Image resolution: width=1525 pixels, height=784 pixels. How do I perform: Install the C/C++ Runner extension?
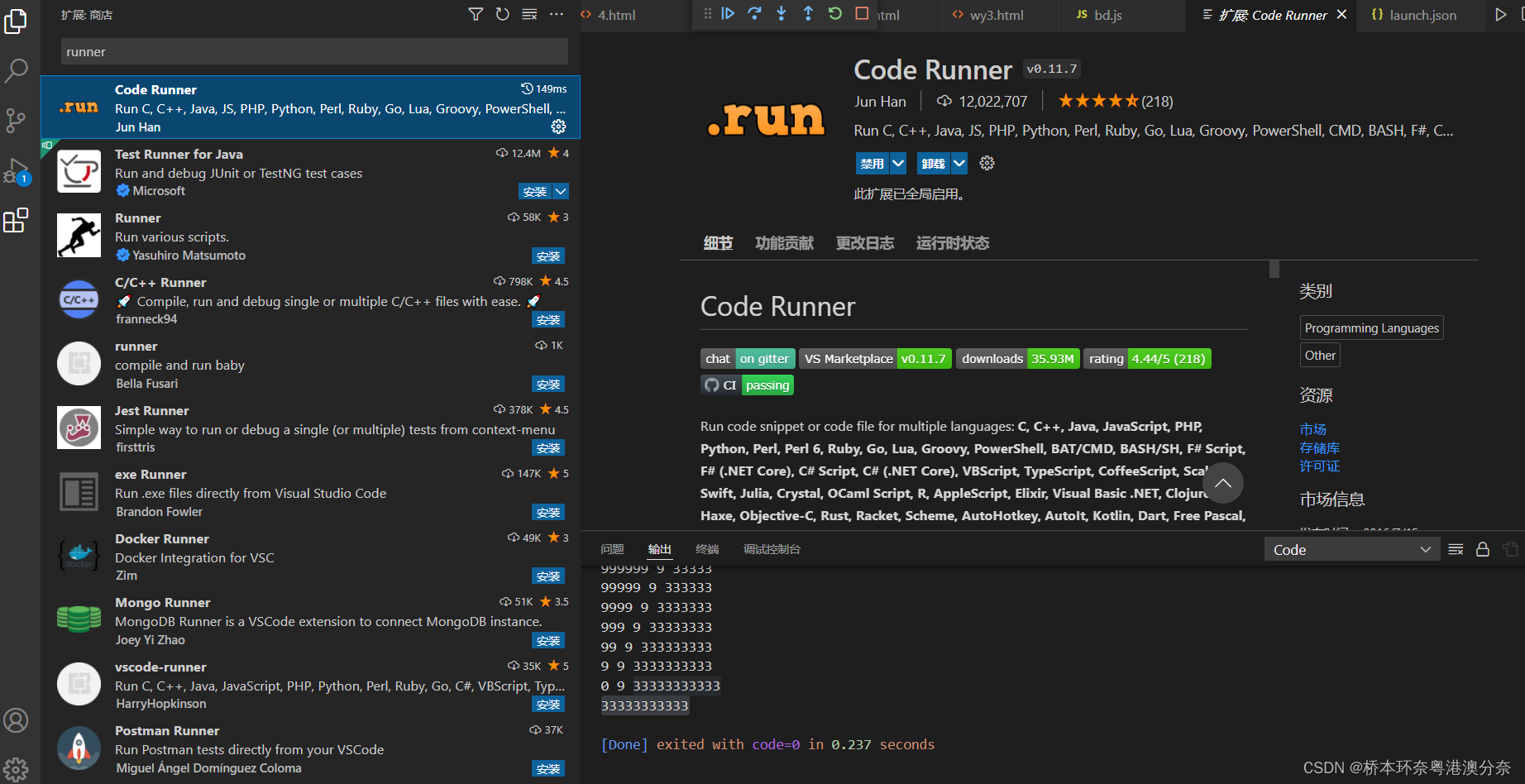coord(548,320)
